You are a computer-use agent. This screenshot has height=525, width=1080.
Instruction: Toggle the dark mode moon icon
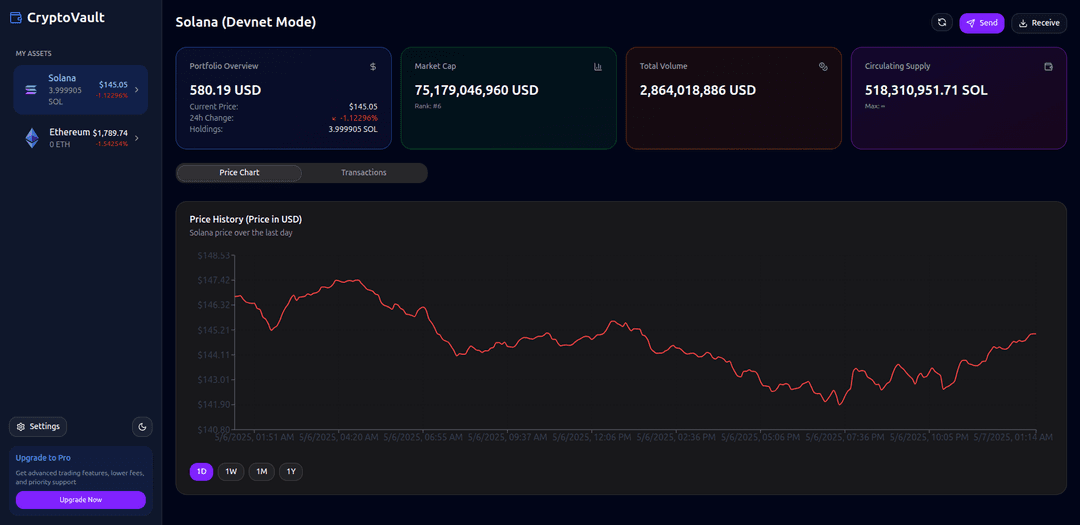[x=143, y=426]
